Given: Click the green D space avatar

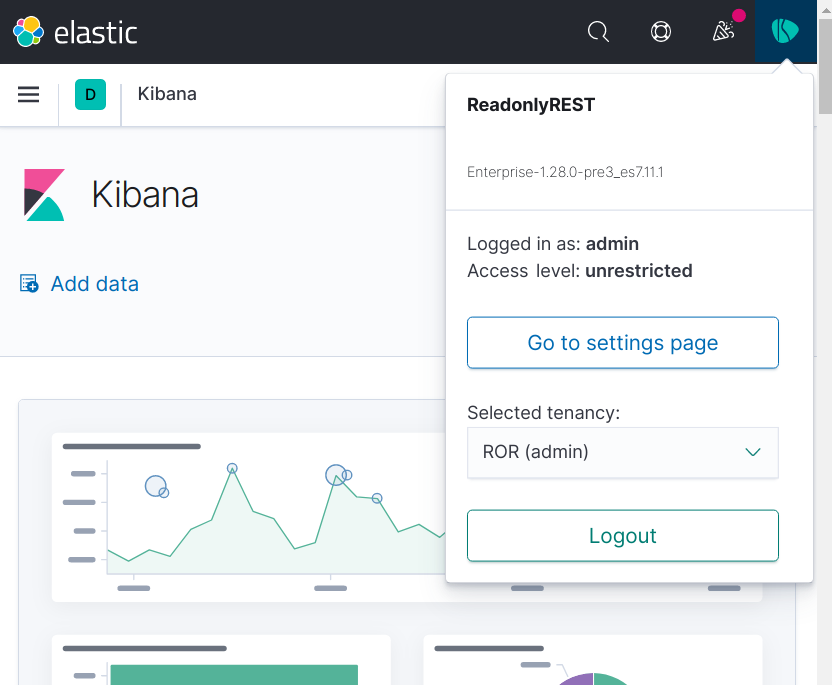Looking at the screenshot, I should (x=90, y=94).
